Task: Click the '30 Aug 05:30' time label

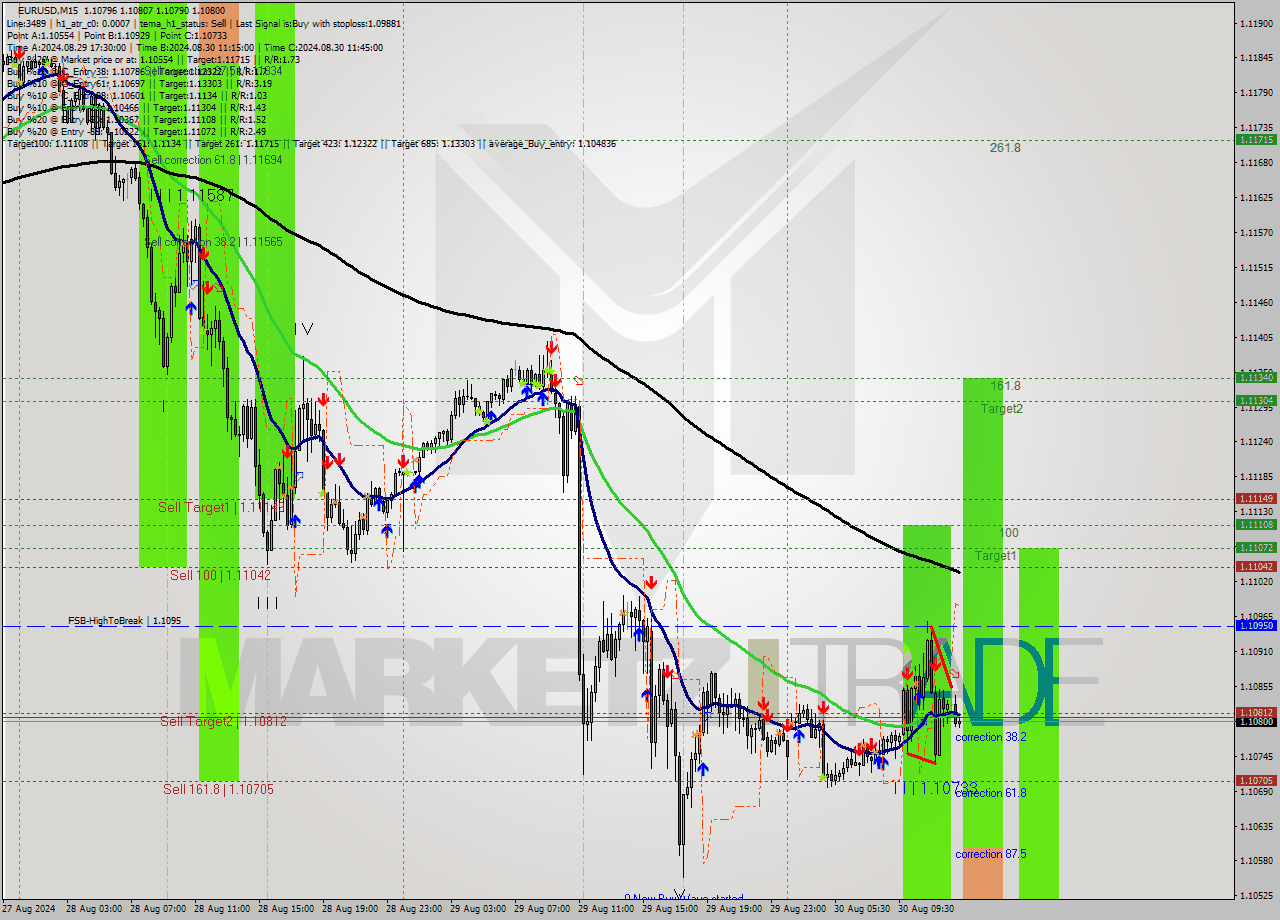Action: click(862, 909)
